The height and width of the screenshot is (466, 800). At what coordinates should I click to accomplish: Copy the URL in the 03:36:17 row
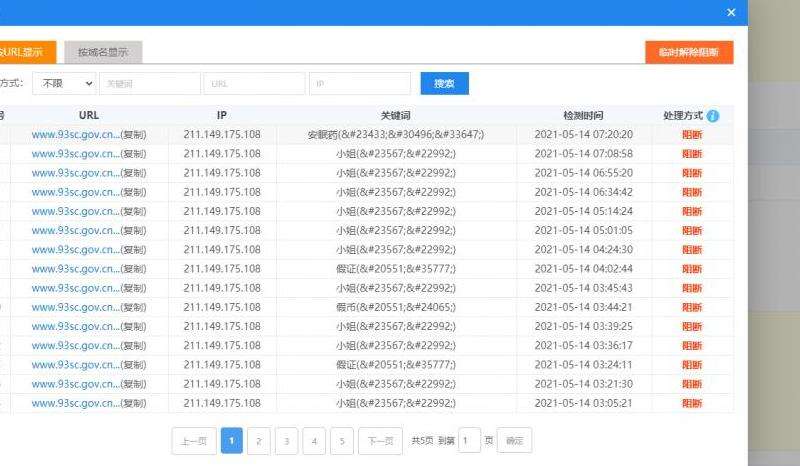[x=134, y=346]
